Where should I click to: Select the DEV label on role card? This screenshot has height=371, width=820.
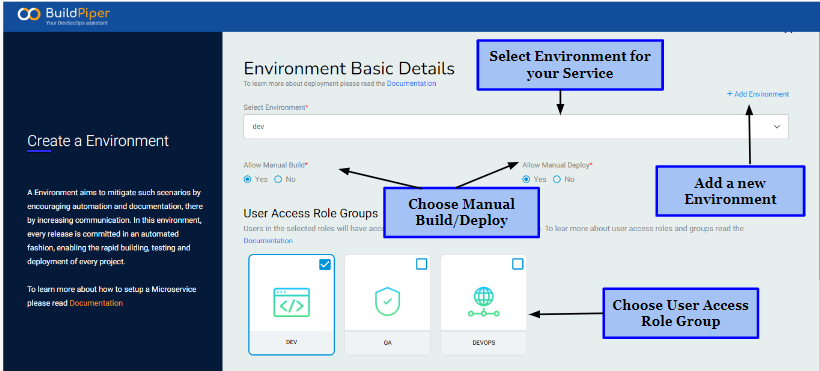pyautogui.click(x=291, y=343)
